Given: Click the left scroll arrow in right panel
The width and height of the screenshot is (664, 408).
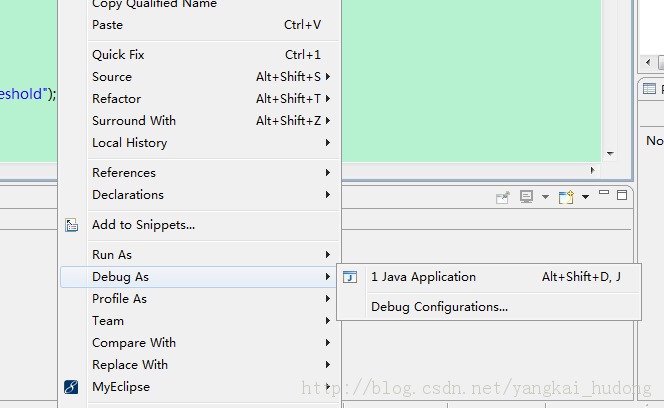Looking at the screenshot, I should coord(648,63).
